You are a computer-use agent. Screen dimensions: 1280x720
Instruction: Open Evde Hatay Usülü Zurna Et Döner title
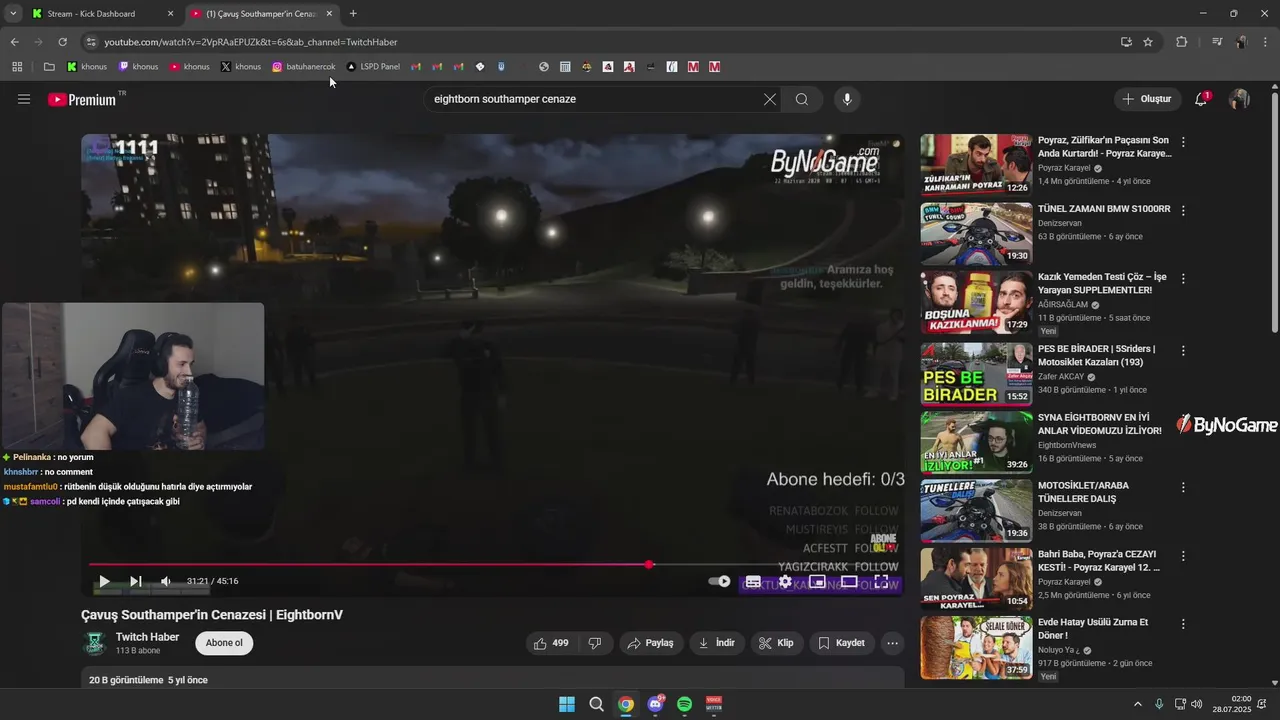[1093, 628]
